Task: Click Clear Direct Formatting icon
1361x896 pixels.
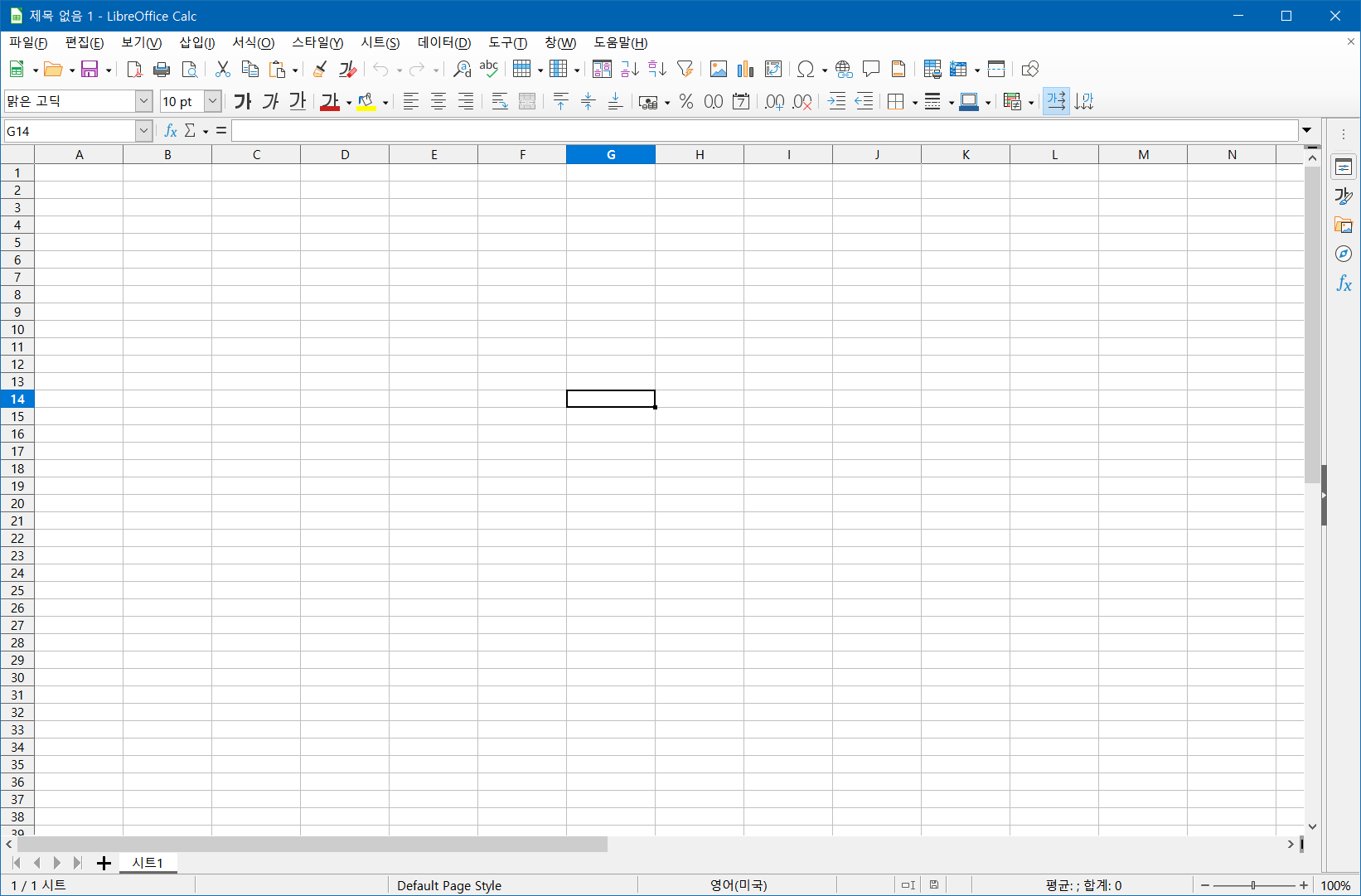Action: pyautogui.click(x=347, y=69)
